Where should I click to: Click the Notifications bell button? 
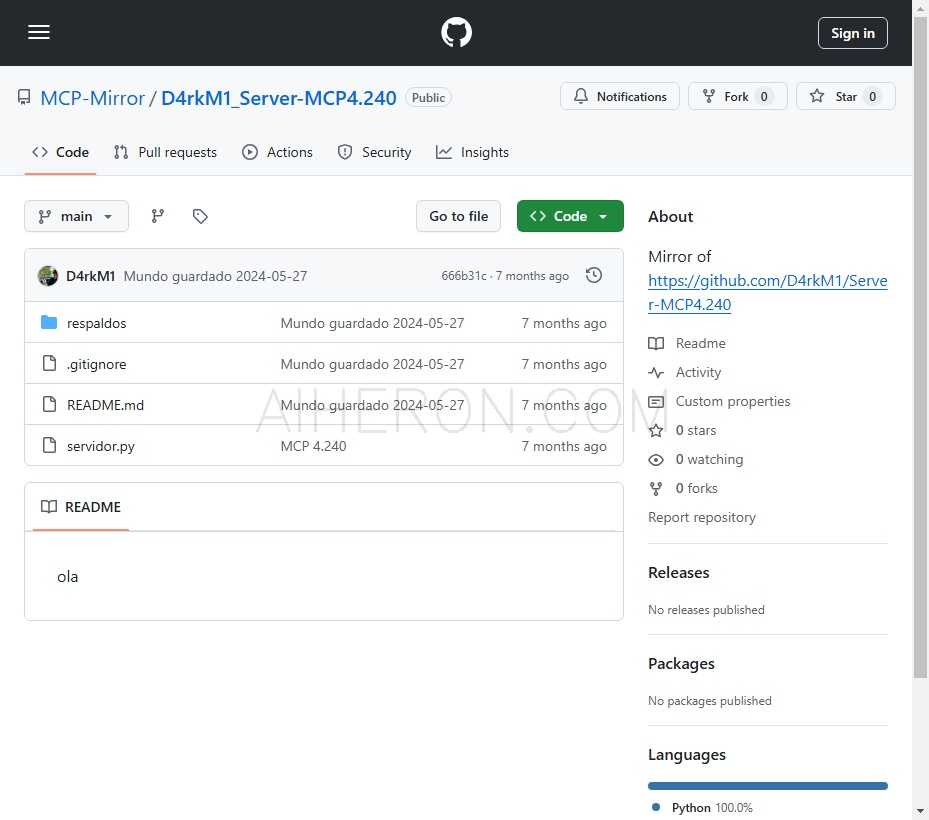620,97
